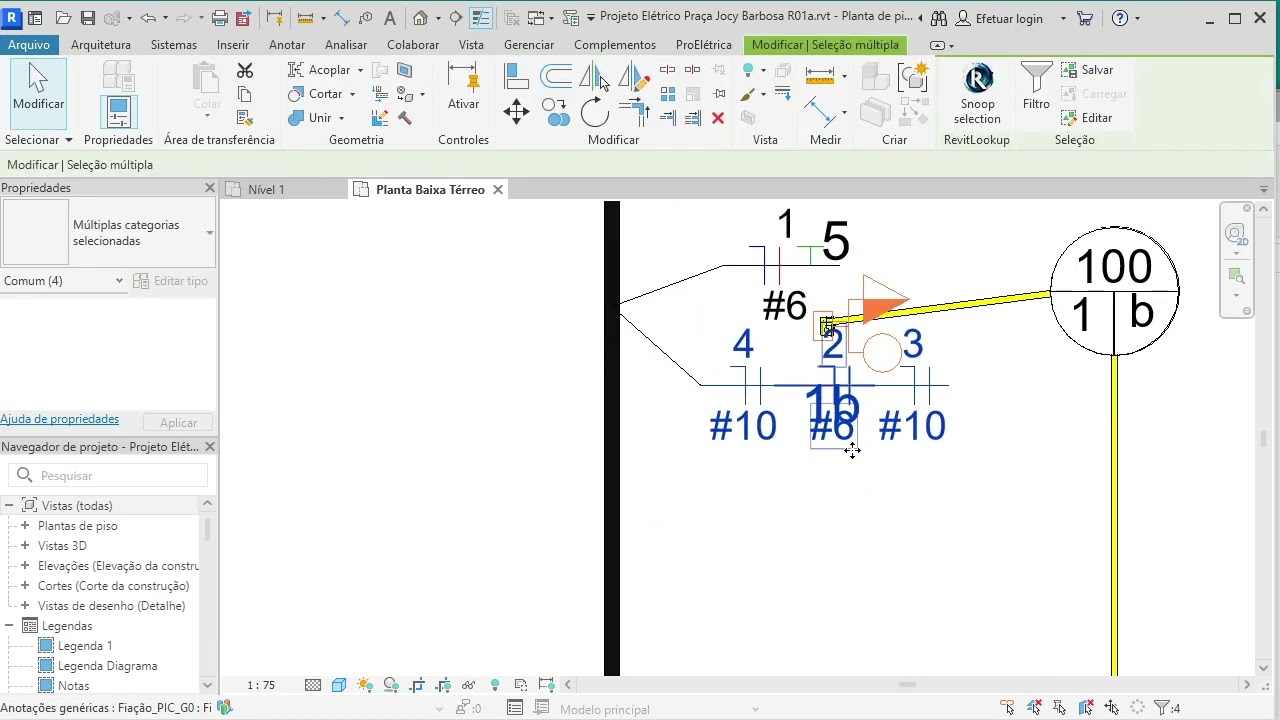Expand Vistas 3D tree node

[x=25, y=545]
